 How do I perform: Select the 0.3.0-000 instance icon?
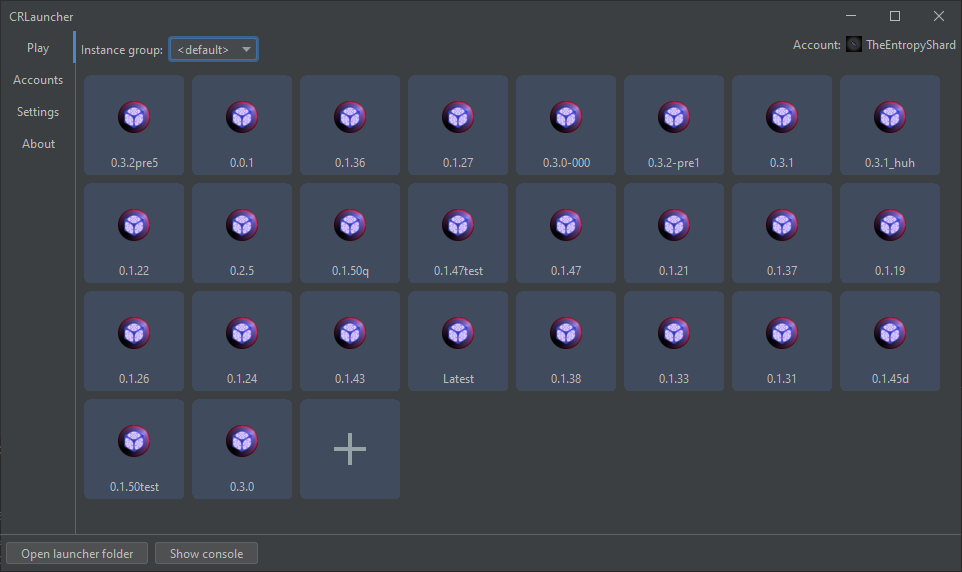point(566,117)
